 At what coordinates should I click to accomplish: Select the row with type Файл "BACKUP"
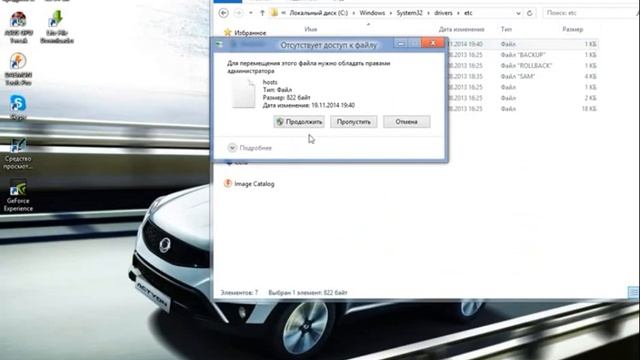click(x=522, y=55)
